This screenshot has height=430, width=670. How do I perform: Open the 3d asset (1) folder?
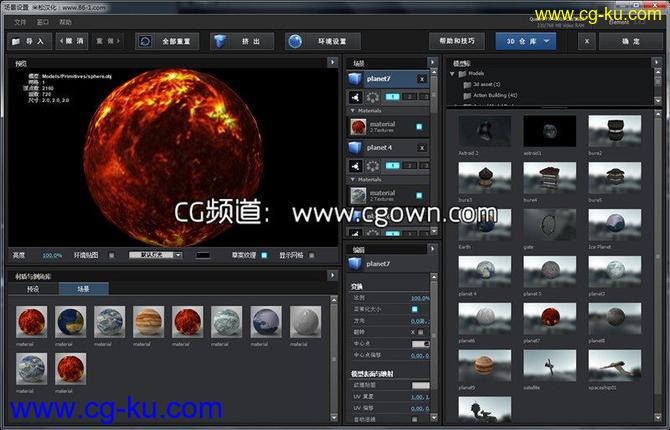click(x=482, y=84)
